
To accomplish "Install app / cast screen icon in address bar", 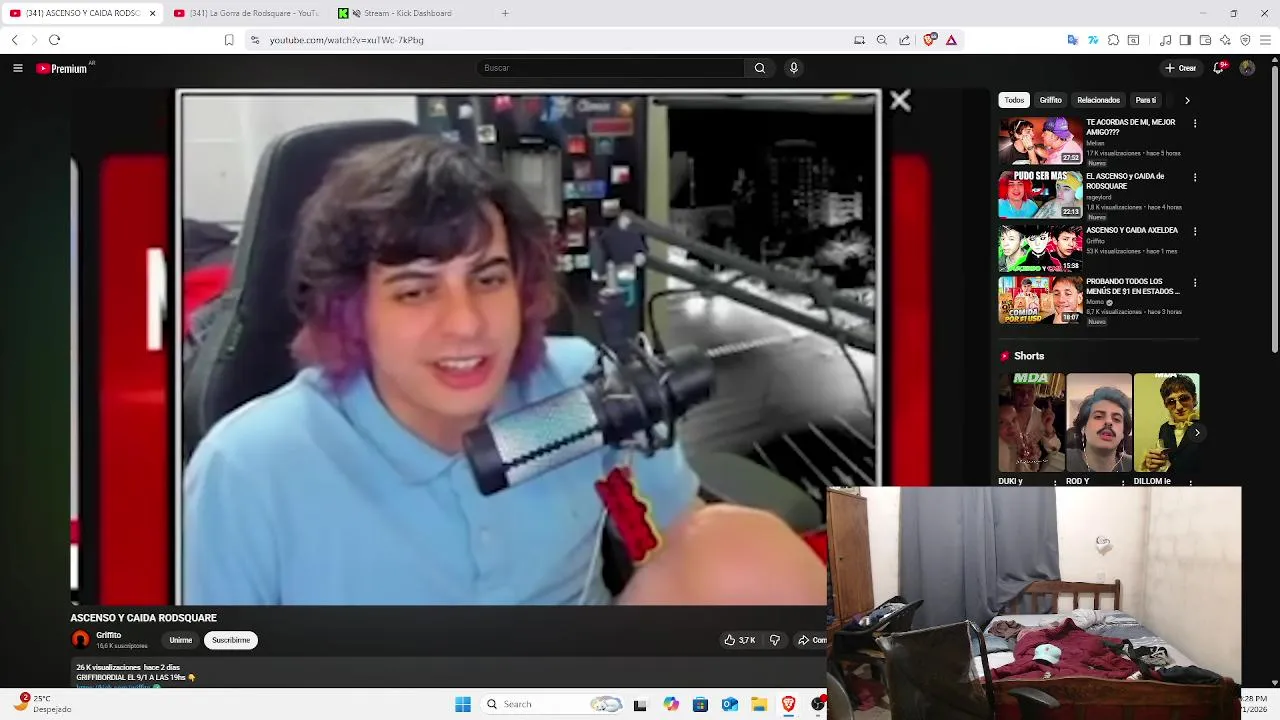I will (x=859, y=40).
